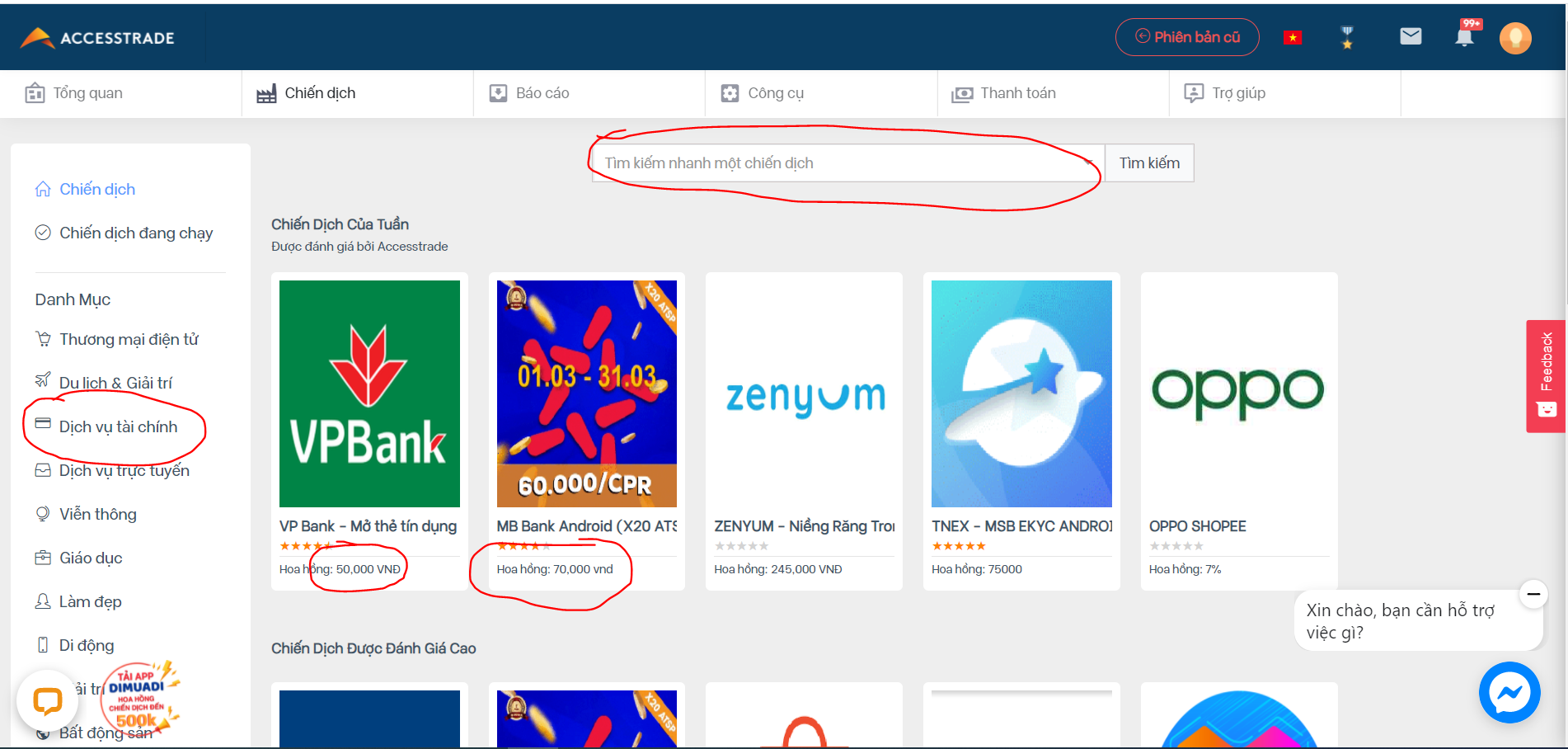Image resolution: width=1568 pixels, height=749 pixels.
Task: Open notifications bell with 99+ badge
Action: tap(1466, 35)
